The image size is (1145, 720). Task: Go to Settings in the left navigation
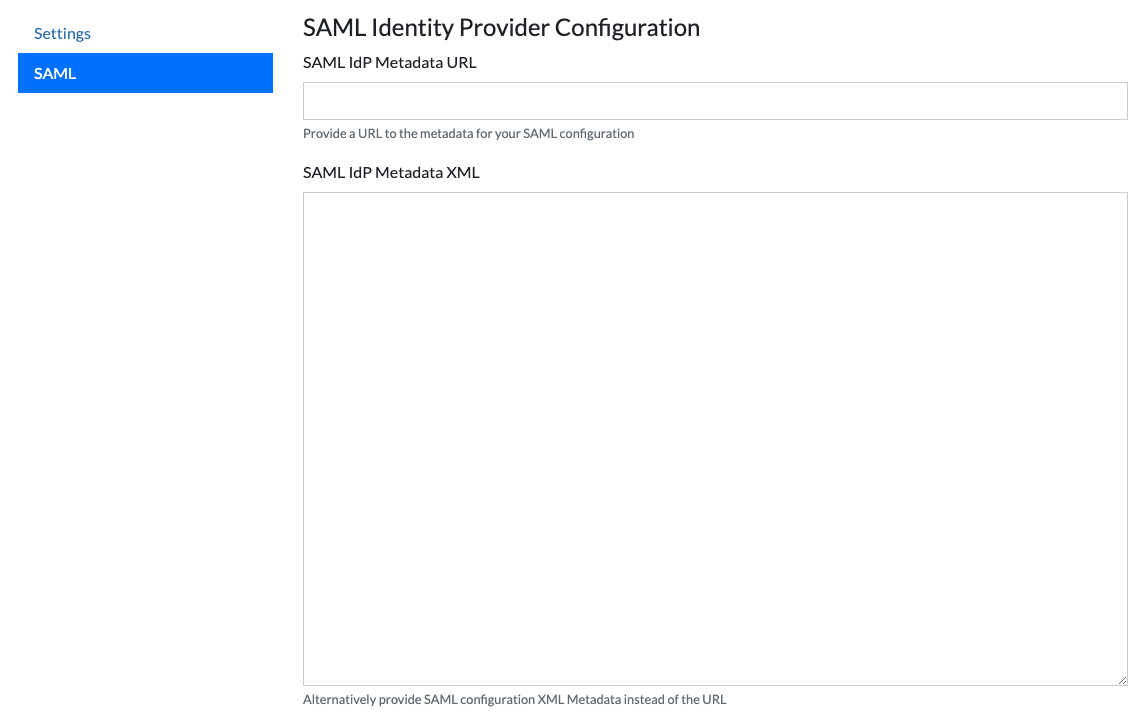62,34
